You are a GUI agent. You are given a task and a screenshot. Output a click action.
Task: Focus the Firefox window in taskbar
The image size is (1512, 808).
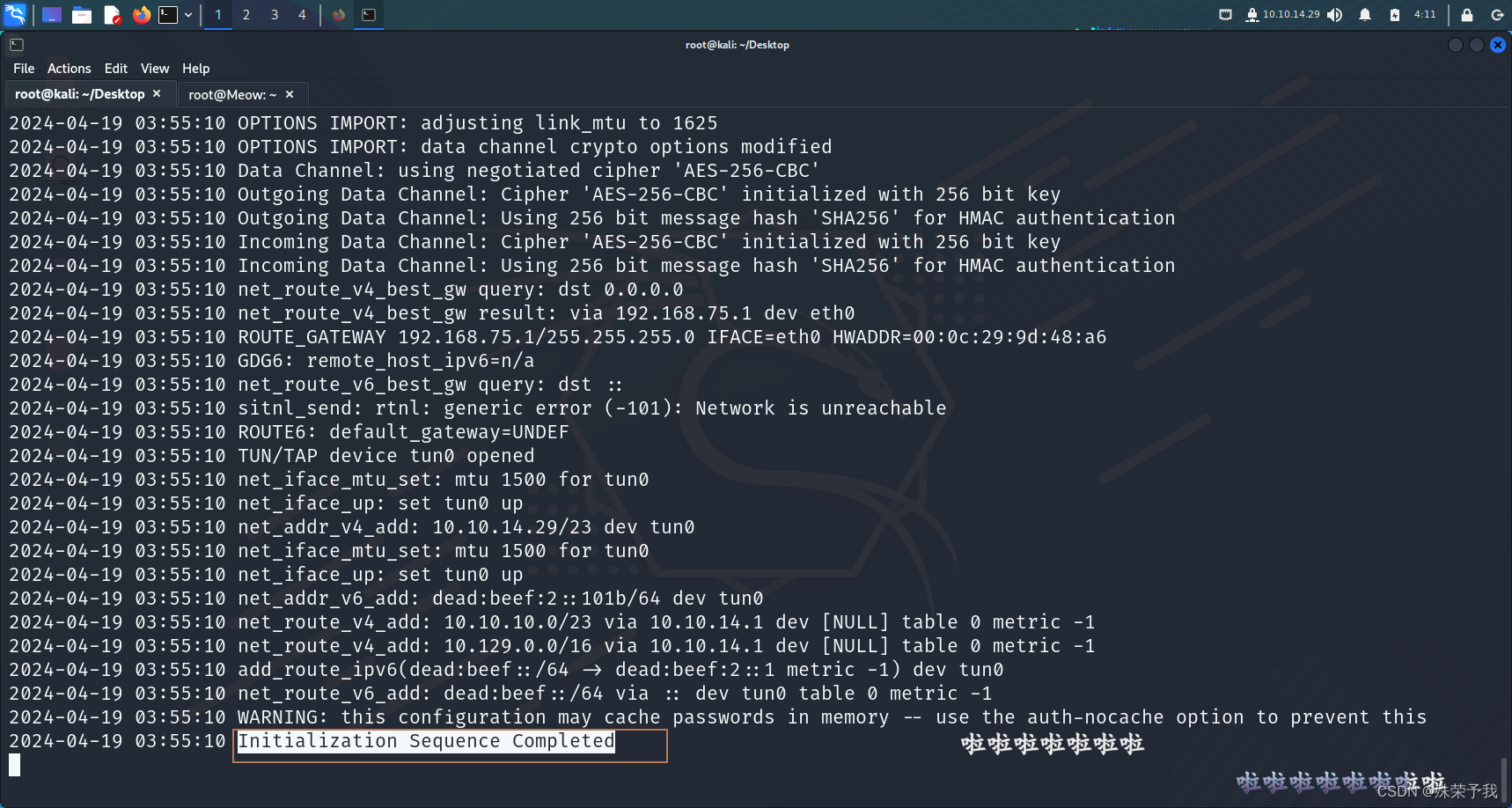pos(339,15)
